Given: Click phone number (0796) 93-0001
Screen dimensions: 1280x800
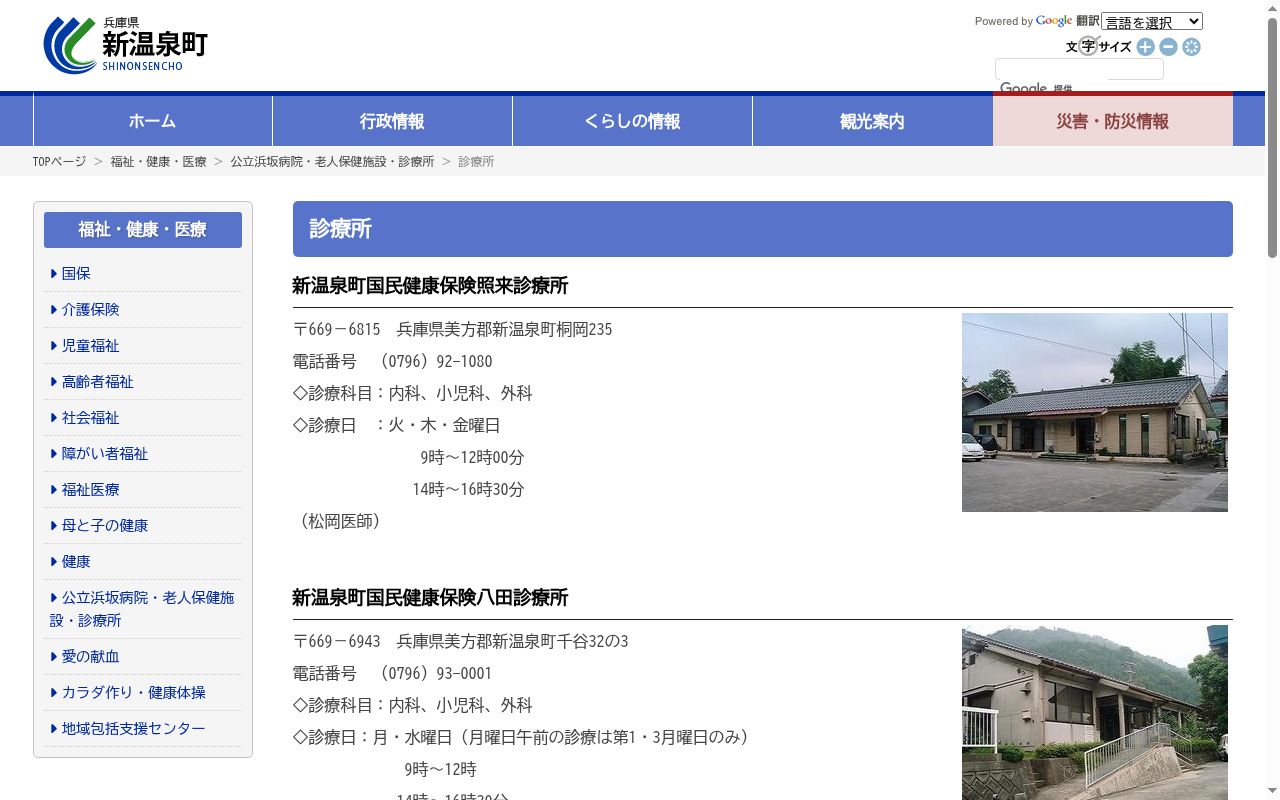Looking at the screenshot, I should [436, 673].
